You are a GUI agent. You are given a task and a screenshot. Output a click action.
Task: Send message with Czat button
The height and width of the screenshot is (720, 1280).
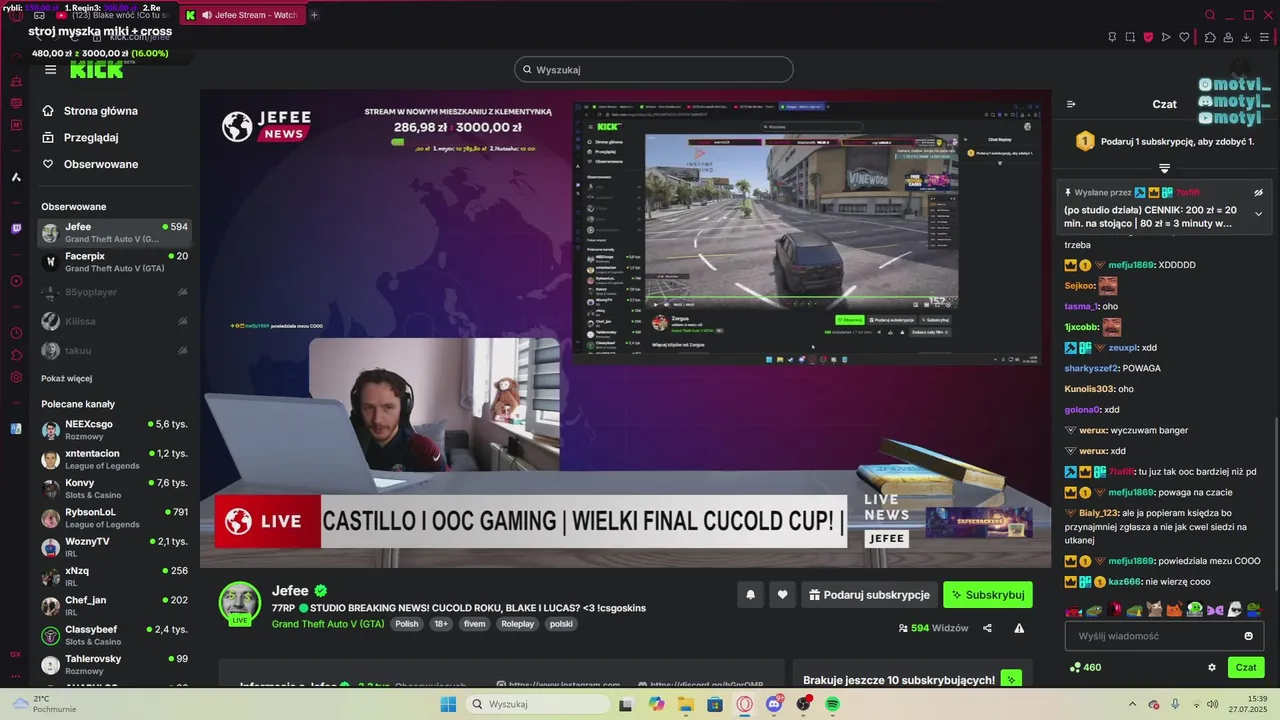coord(1246,667)
